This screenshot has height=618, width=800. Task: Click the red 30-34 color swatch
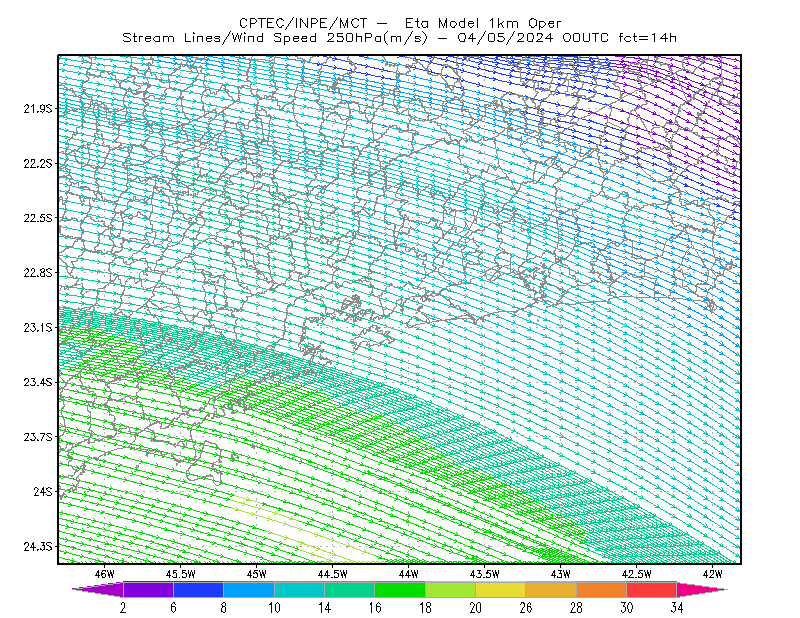point(652,589)
